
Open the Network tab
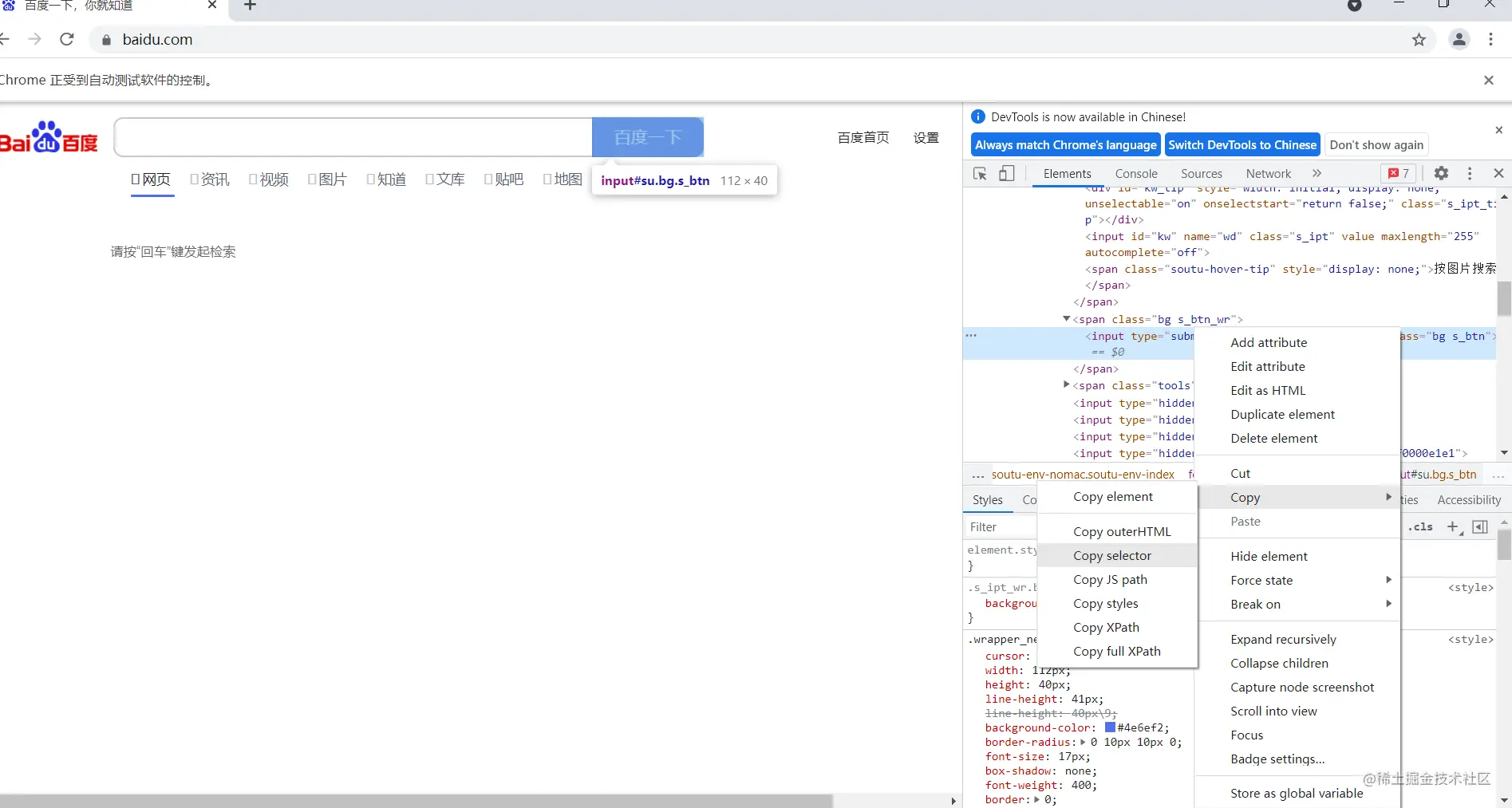coord(1269,173)
